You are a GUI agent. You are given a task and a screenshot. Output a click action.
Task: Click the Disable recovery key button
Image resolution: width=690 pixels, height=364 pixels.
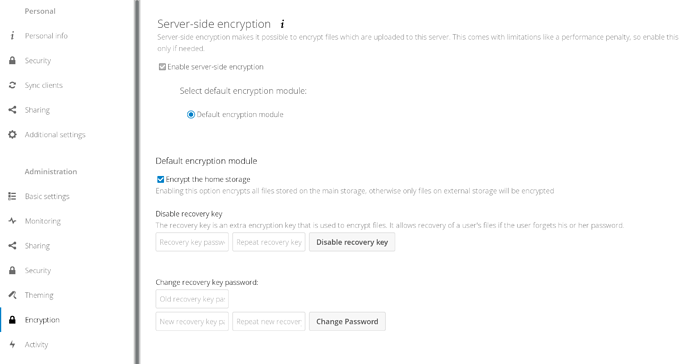click(x=352, y=242)
